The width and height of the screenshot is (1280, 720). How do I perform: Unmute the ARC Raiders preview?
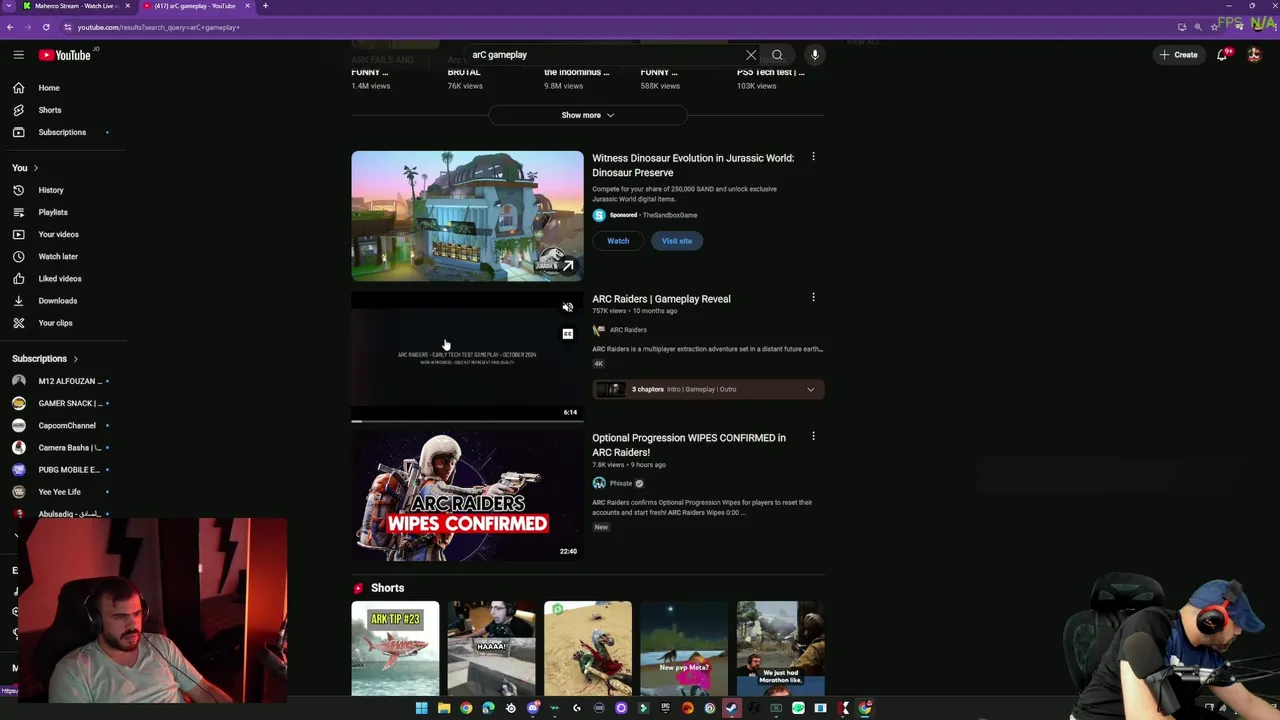pyautogui.click(x=568, y=308)
